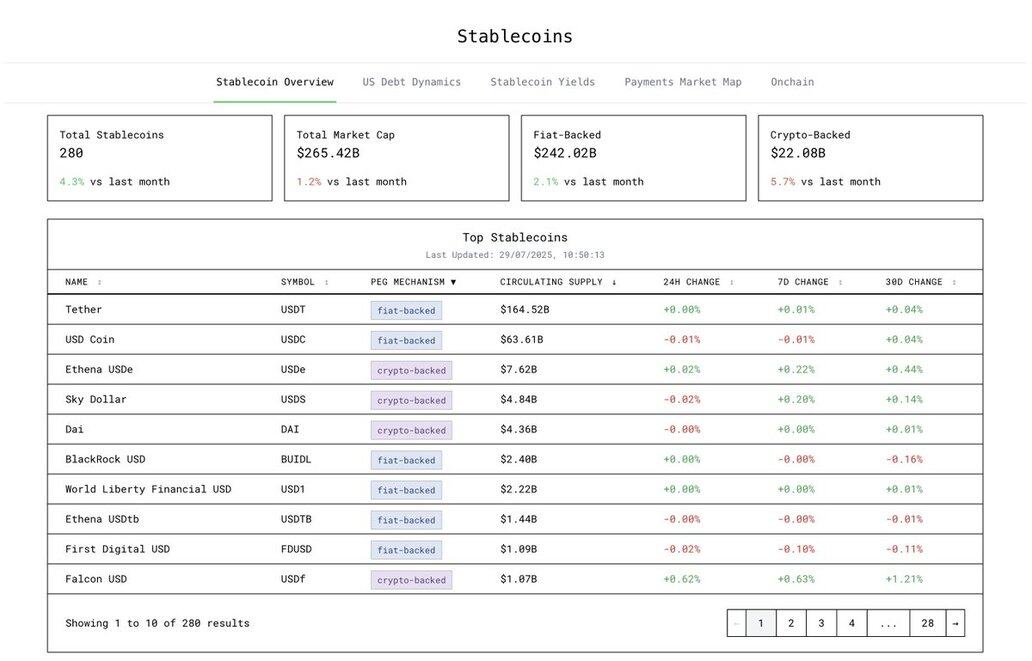Click the USDT symbol cell

(293, 309)
